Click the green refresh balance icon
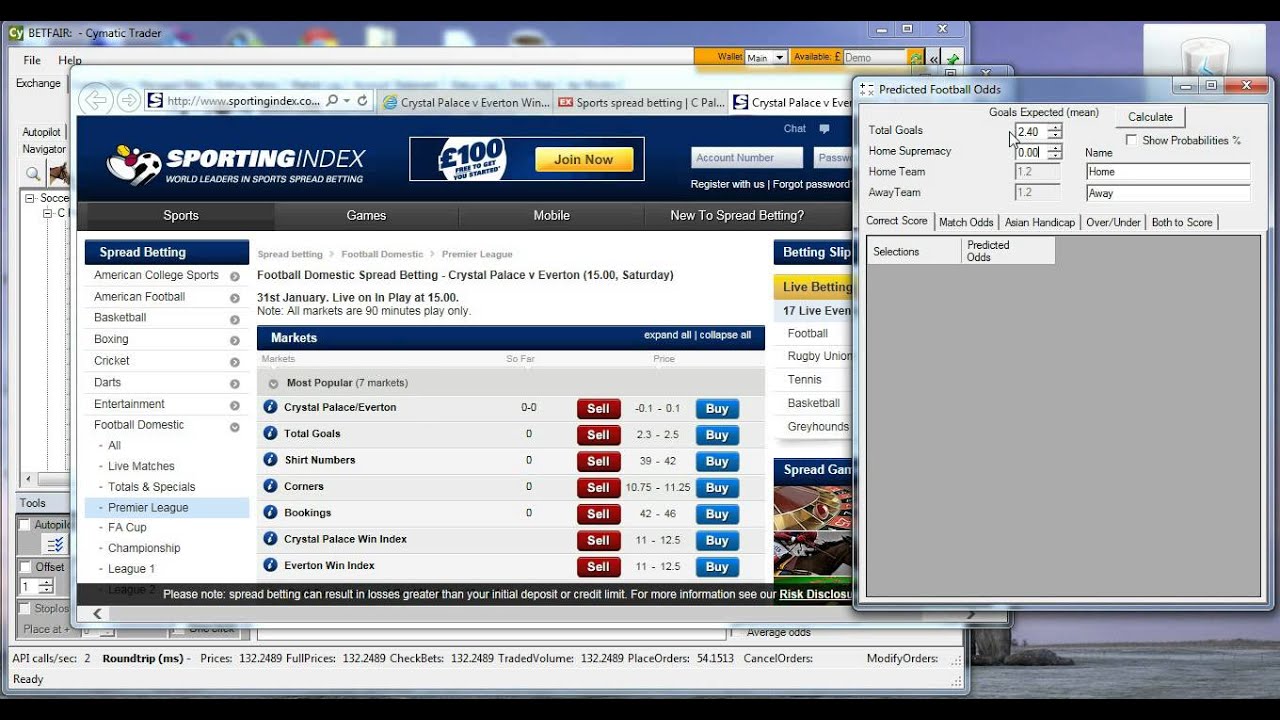Viewport: 1280px width, 720px height. coord(915,58)
